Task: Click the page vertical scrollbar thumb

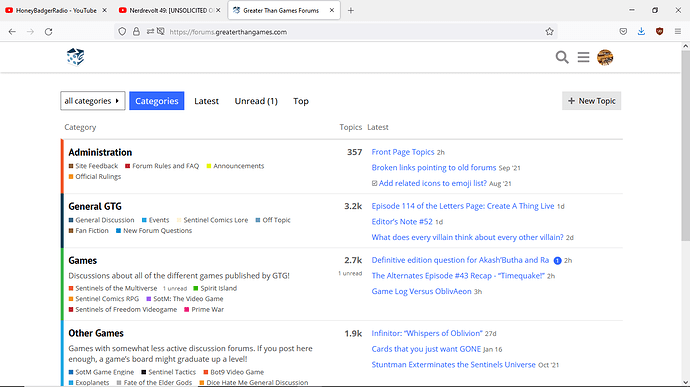Action: (686, 145)
